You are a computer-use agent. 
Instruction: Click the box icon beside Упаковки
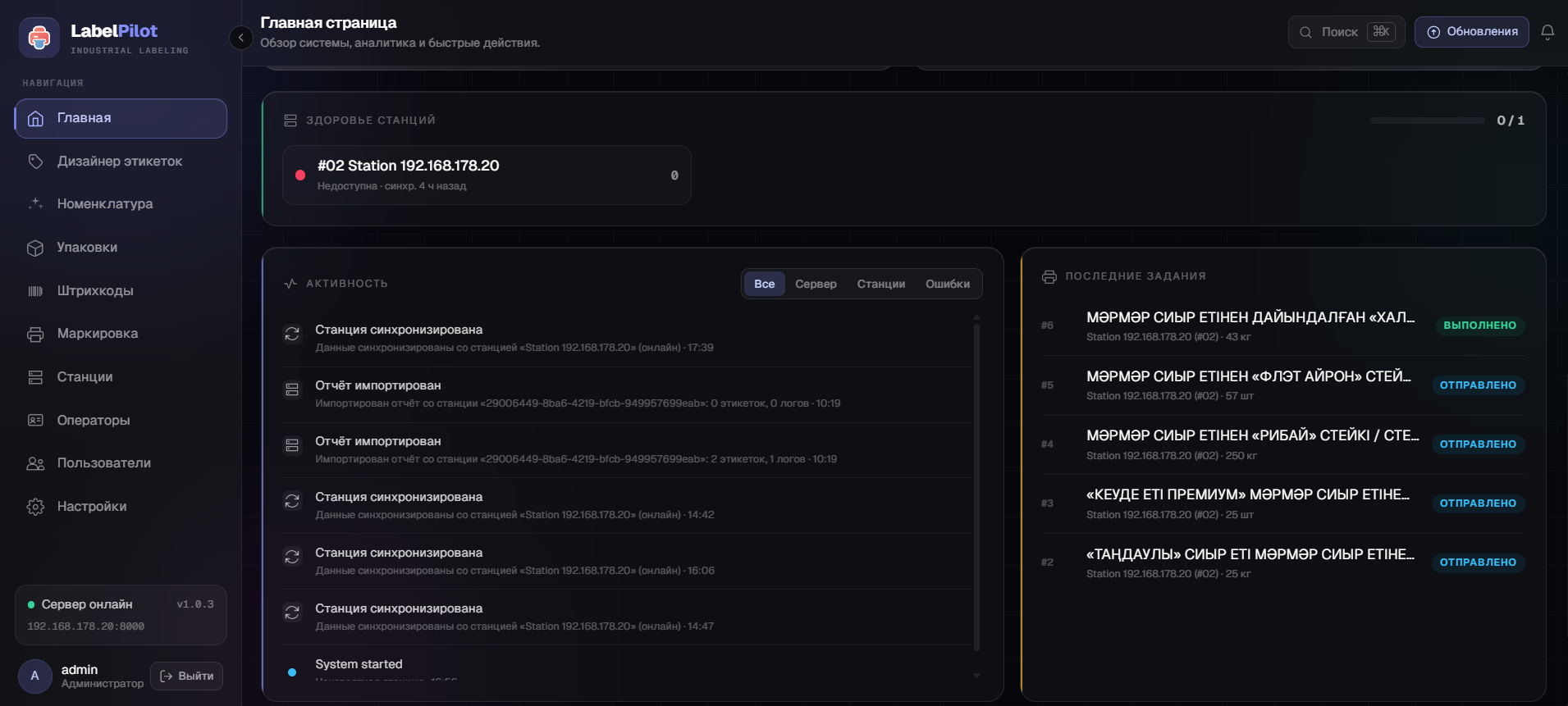tap(35, 248)
